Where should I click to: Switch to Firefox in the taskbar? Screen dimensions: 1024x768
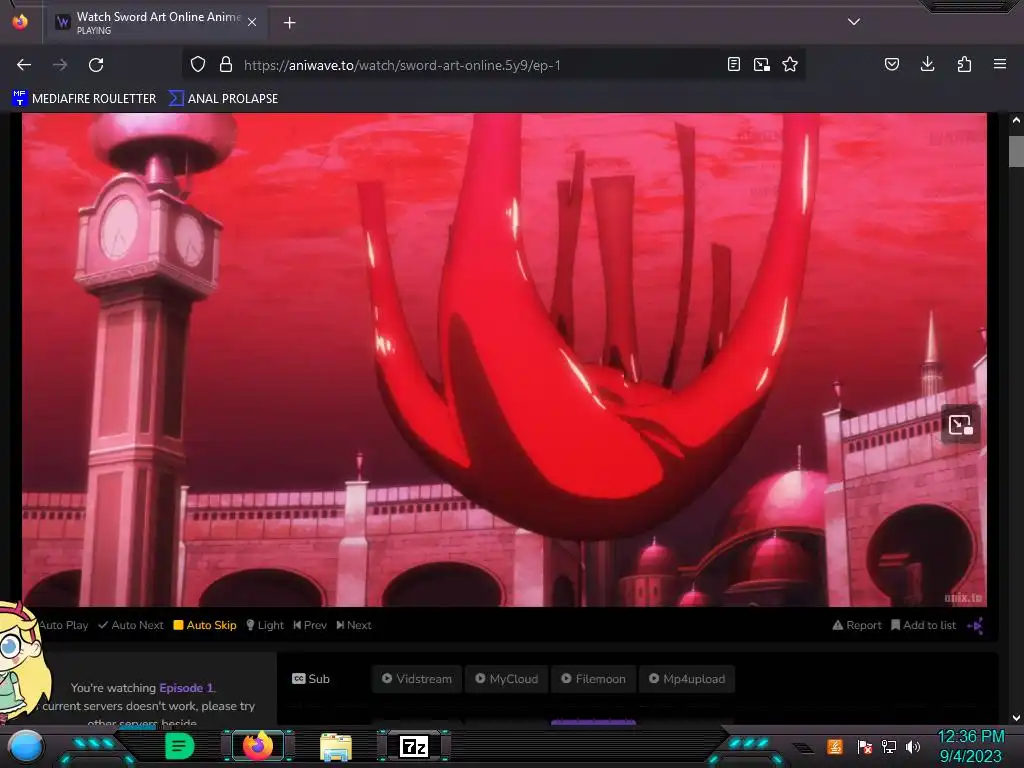point(258,746)
